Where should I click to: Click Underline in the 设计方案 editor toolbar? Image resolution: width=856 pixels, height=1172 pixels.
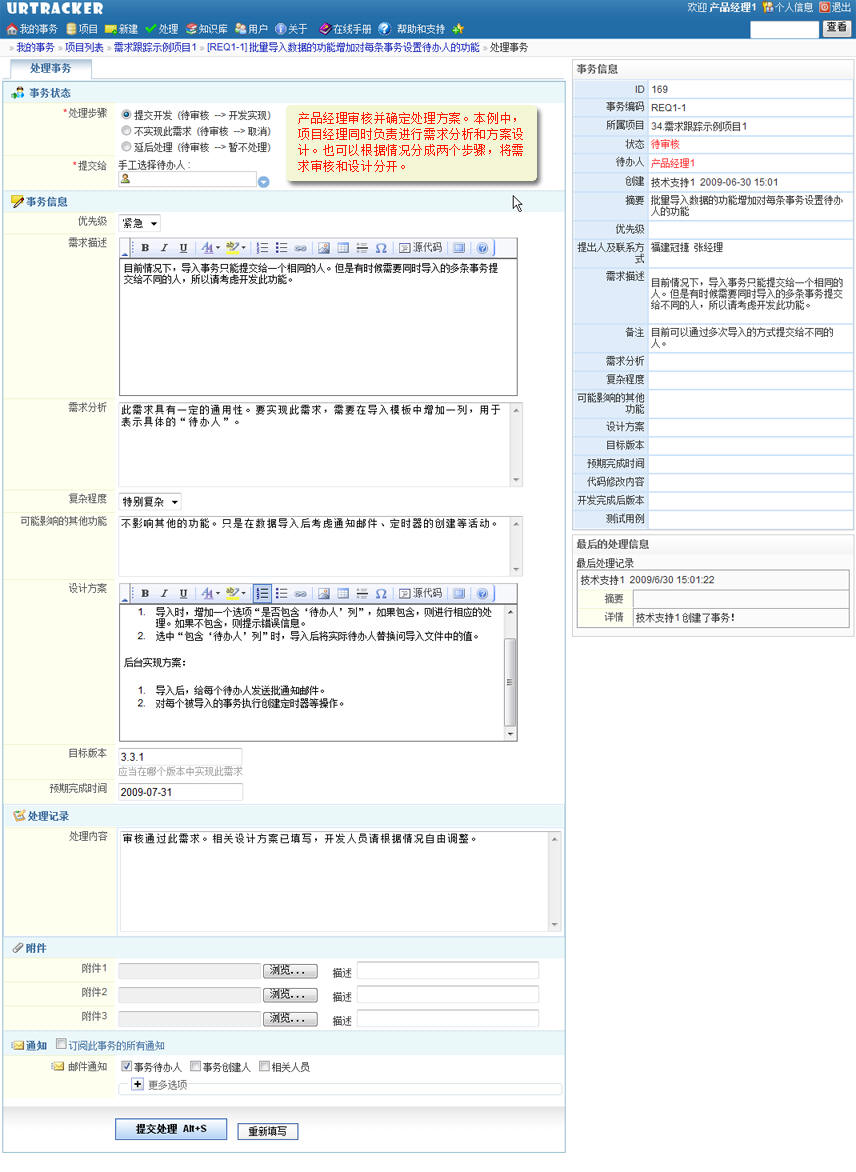pos(183,593)
